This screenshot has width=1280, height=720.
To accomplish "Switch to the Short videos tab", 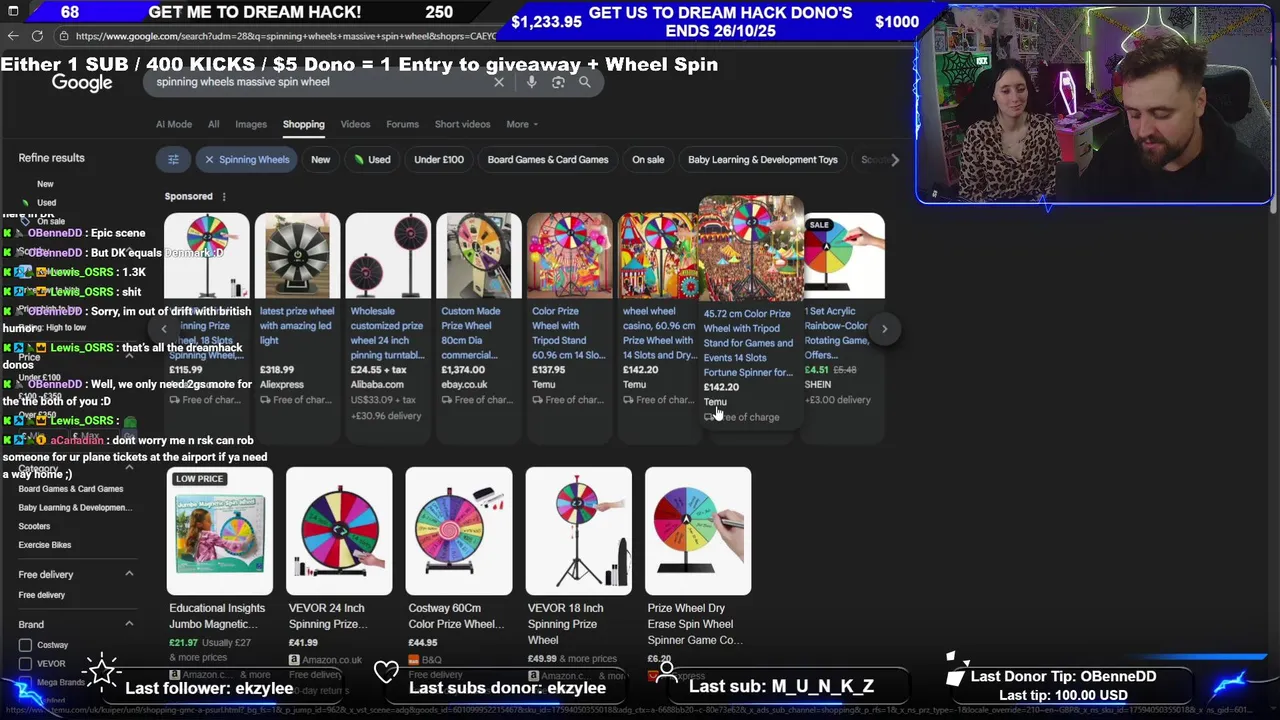I will click(x=462, y=124).
